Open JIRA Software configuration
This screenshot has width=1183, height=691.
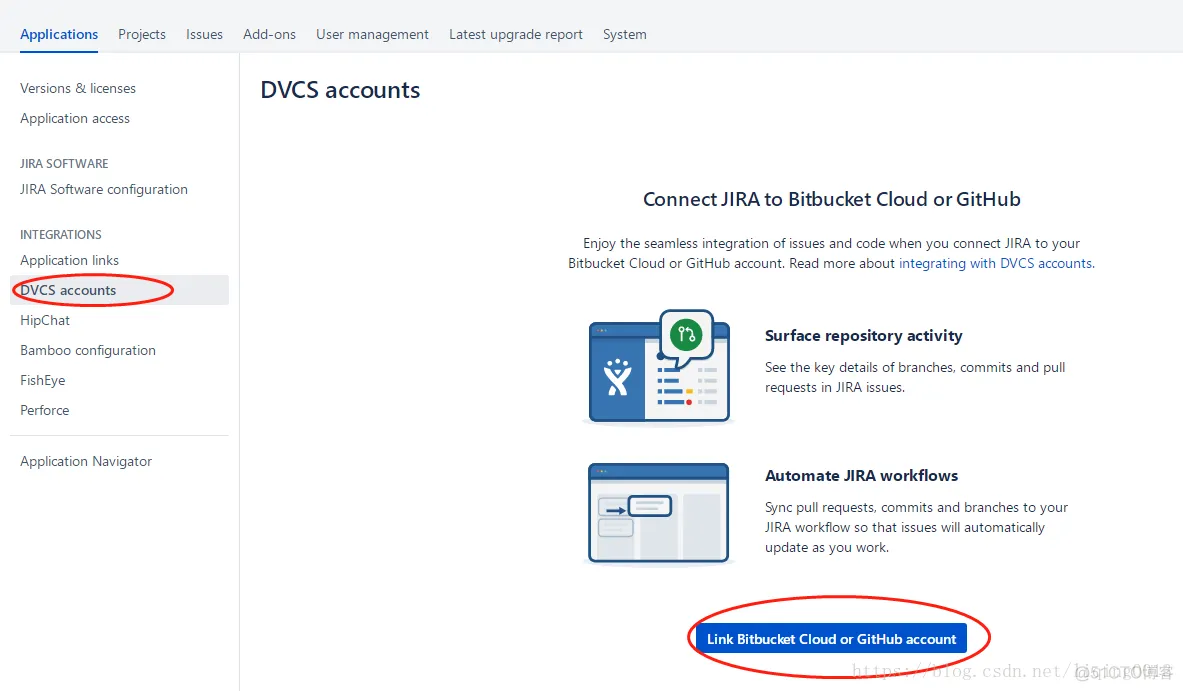pyautogui.click(x=103, y=189)
